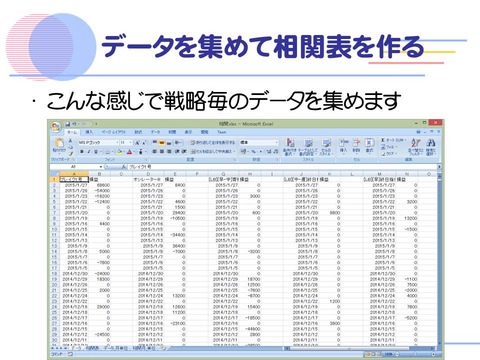Open Format as Table gallery
This screenshot has height=360, width=480.
(x=308, y=147)
